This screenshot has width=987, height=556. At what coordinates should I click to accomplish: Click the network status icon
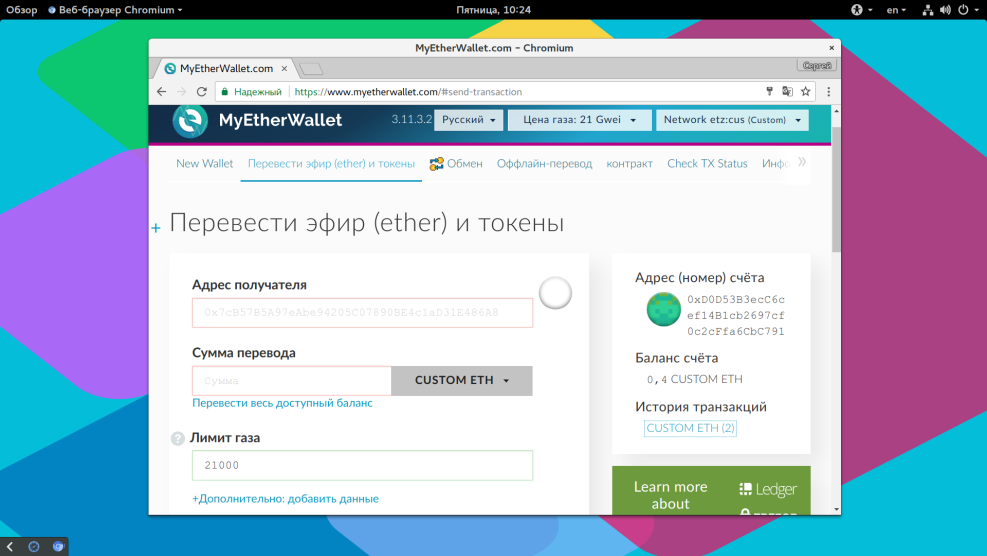928,10
